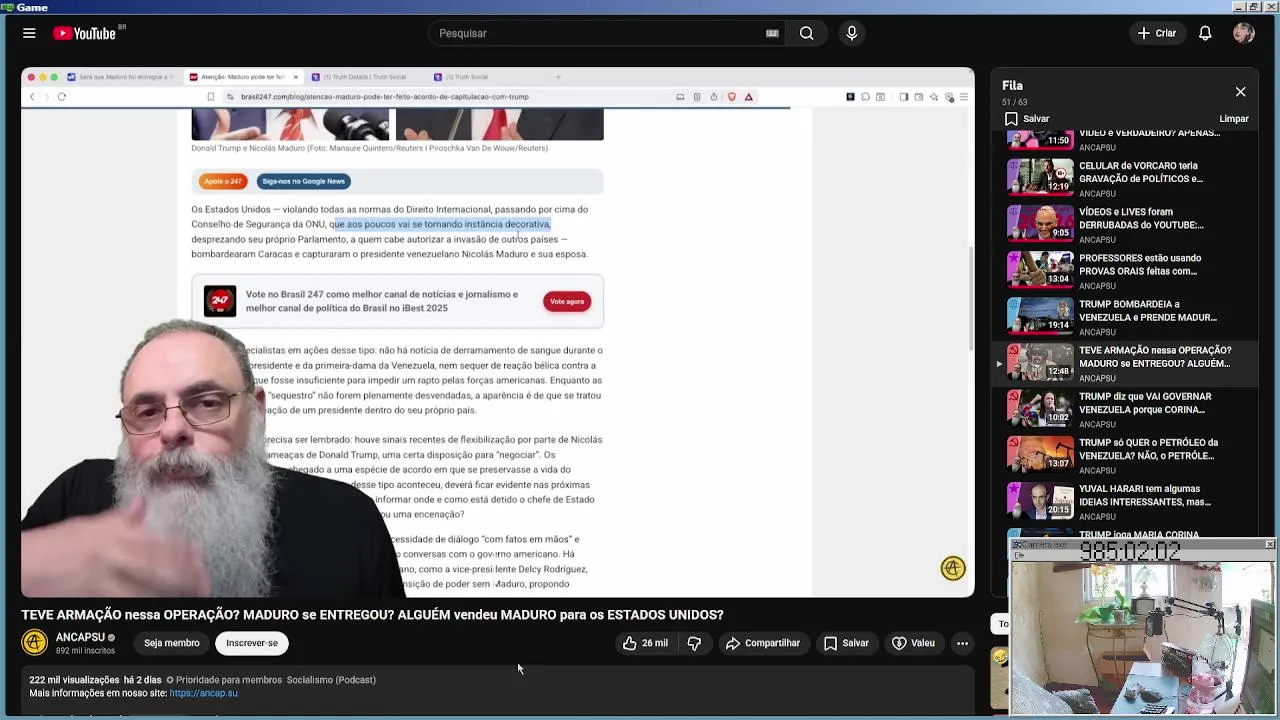Select the Será que Maduro tab in video
The image size is (1280, 720).
click(x=122, y=77)
